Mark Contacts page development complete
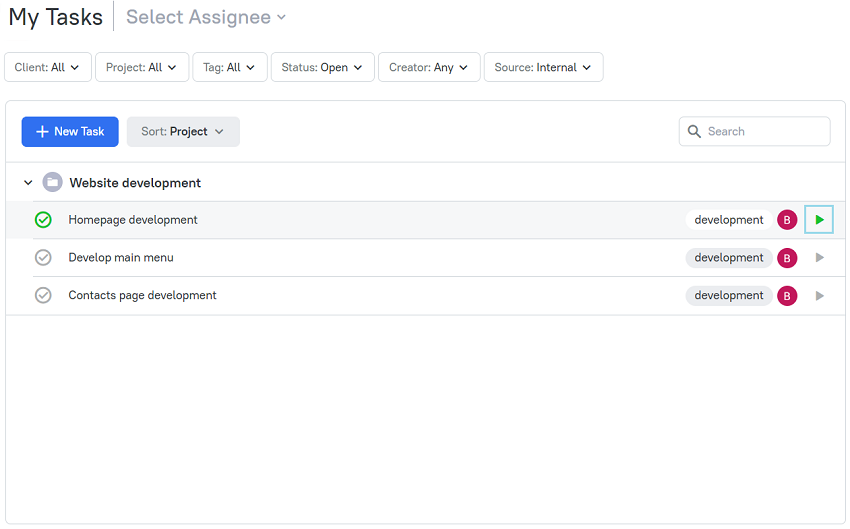 [x=43, y=295]
